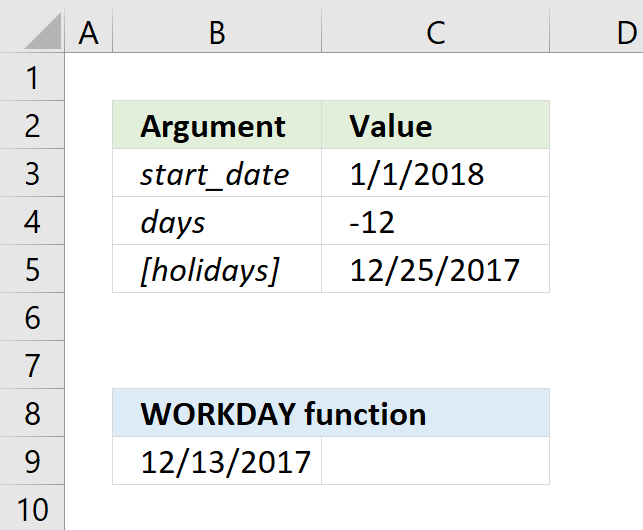Select the days label cell
The image size is (643, 530).
pyautogui.click(x=217, y=221)
